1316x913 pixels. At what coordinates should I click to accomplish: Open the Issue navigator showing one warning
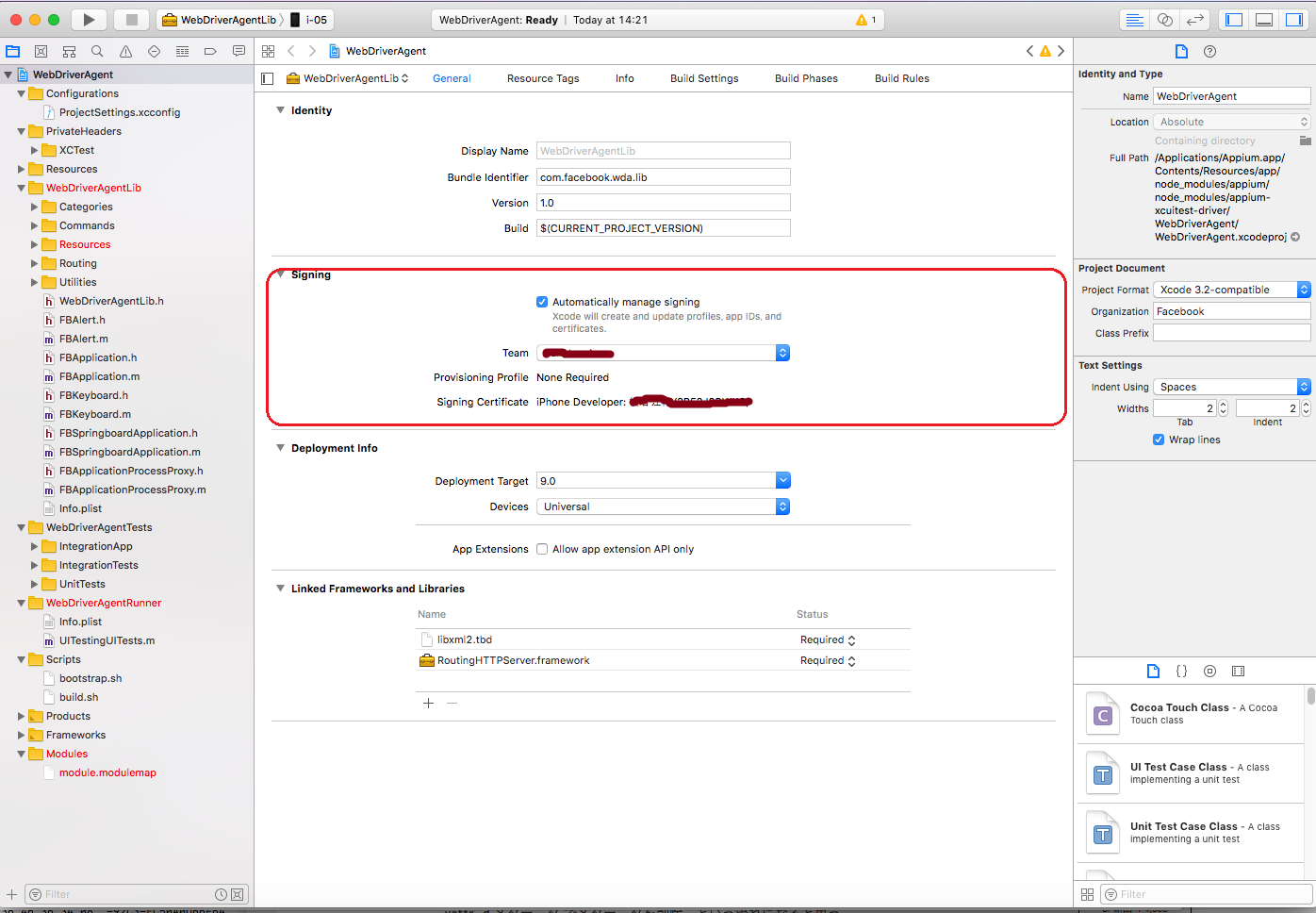click(123, 50)
